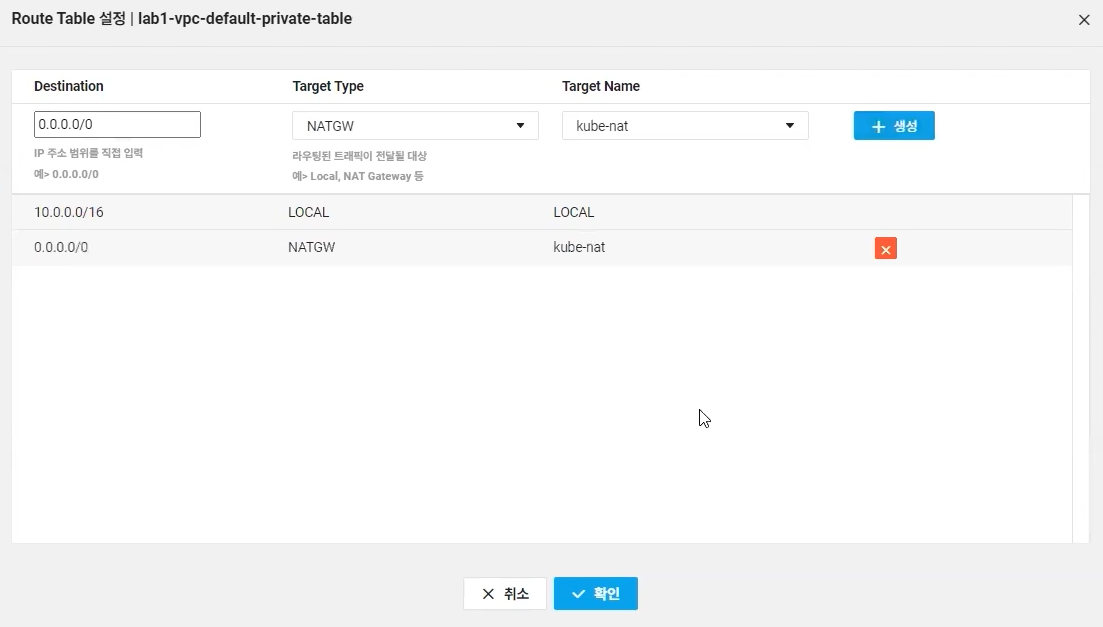This screenshot has width=1103, height=627.
Task: Click the Target Name column header
Action: pyautogui.click(x=601, y=86)
